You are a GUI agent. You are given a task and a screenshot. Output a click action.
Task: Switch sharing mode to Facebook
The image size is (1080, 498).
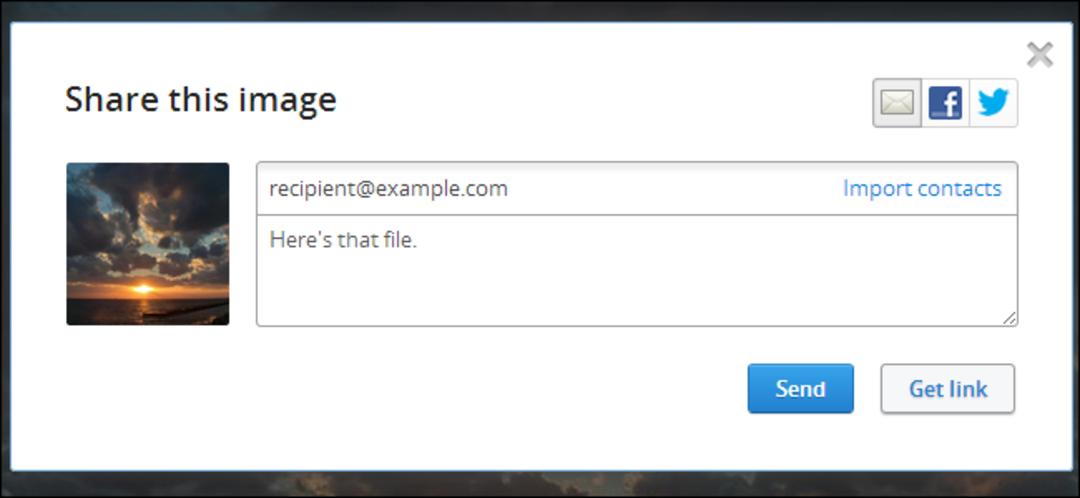click(945, 103)
